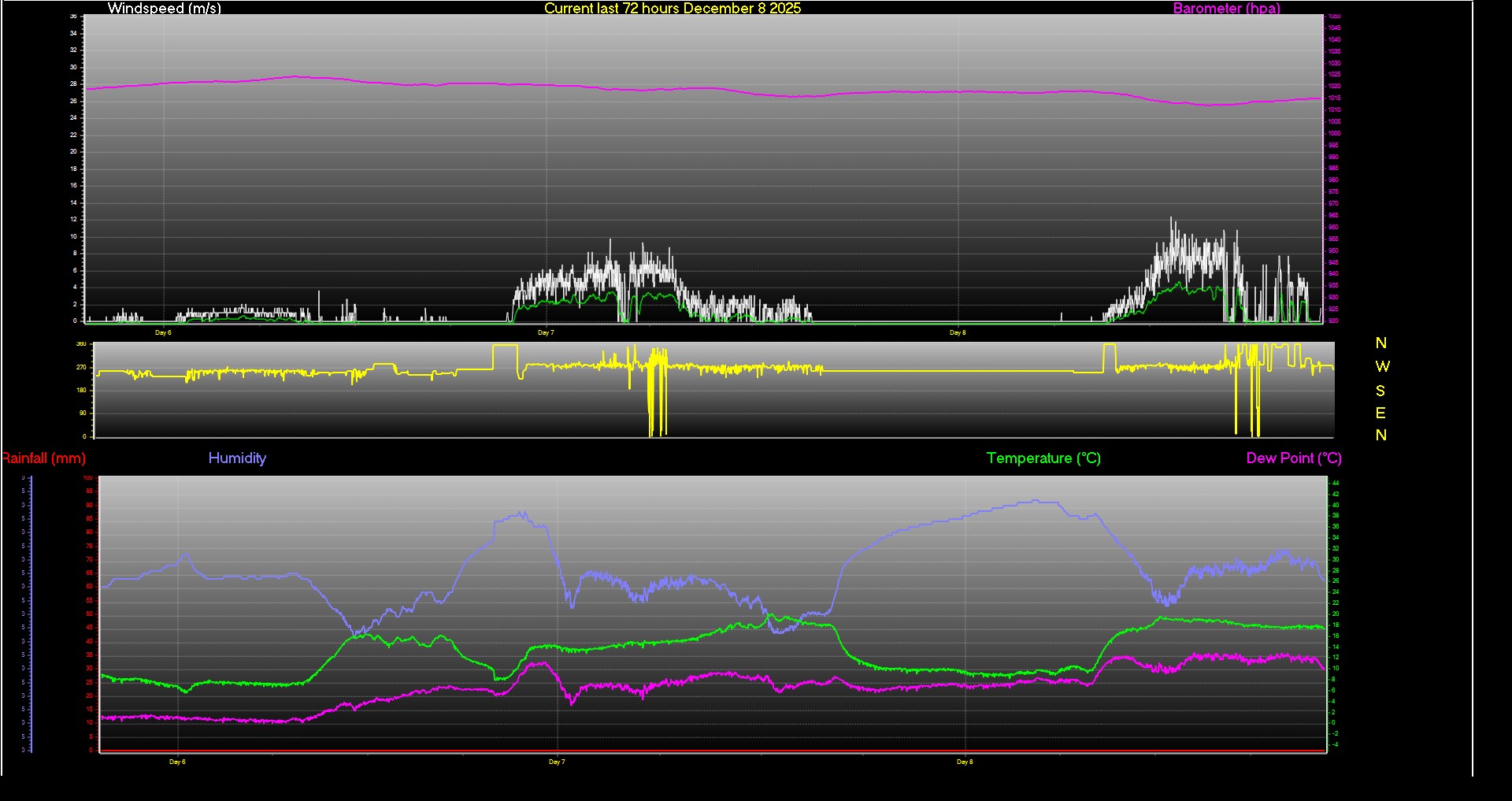This screenshot has height=801, width=1512.
Task: Click Day 6 marker on windspeed chart
Action: pos(163,333)
